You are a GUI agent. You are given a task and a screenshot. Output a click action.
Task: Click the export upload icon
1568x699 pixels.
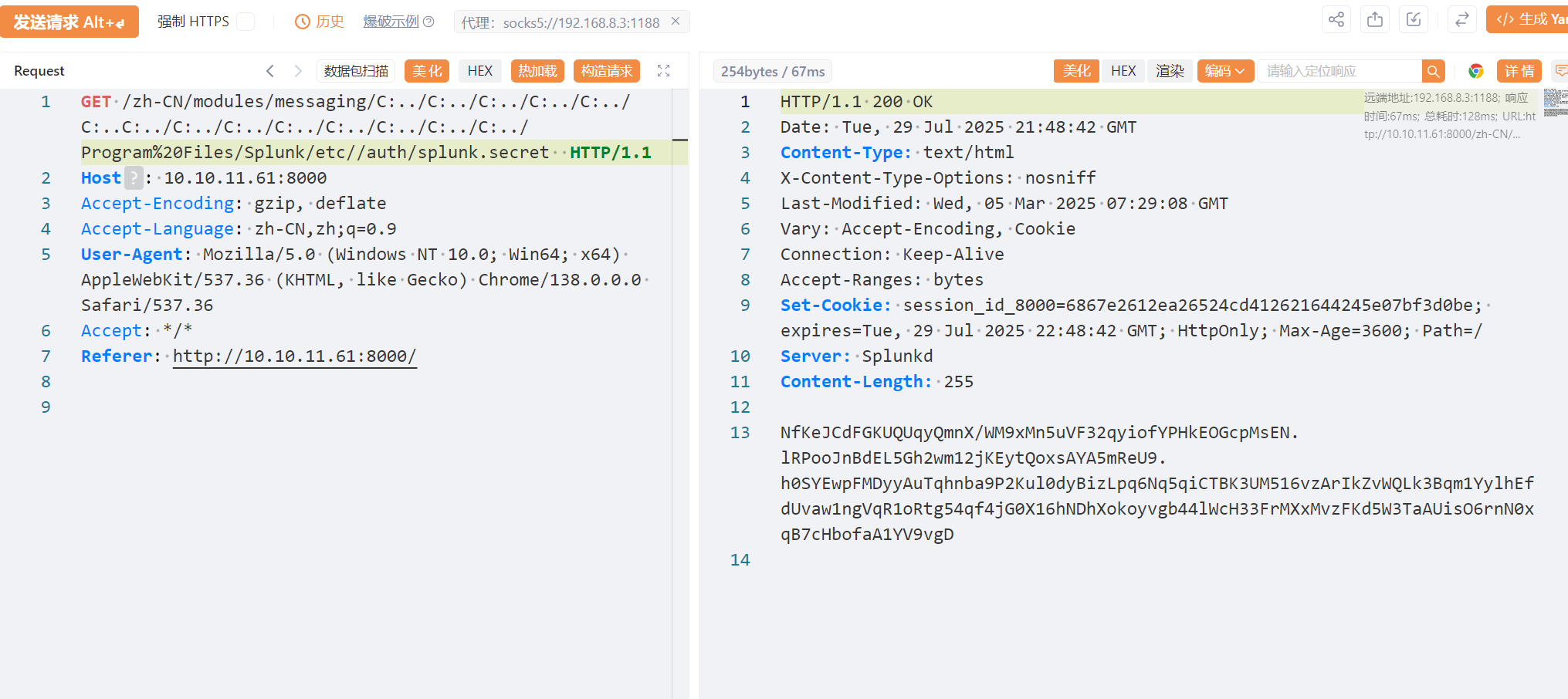pos(1375,20)
